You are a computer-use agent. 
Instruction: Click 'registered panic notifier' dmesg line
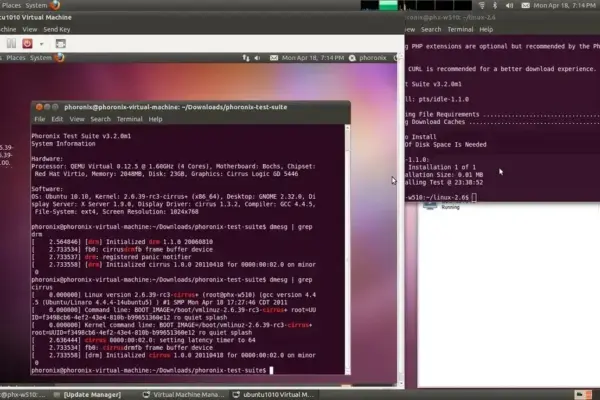147,257
